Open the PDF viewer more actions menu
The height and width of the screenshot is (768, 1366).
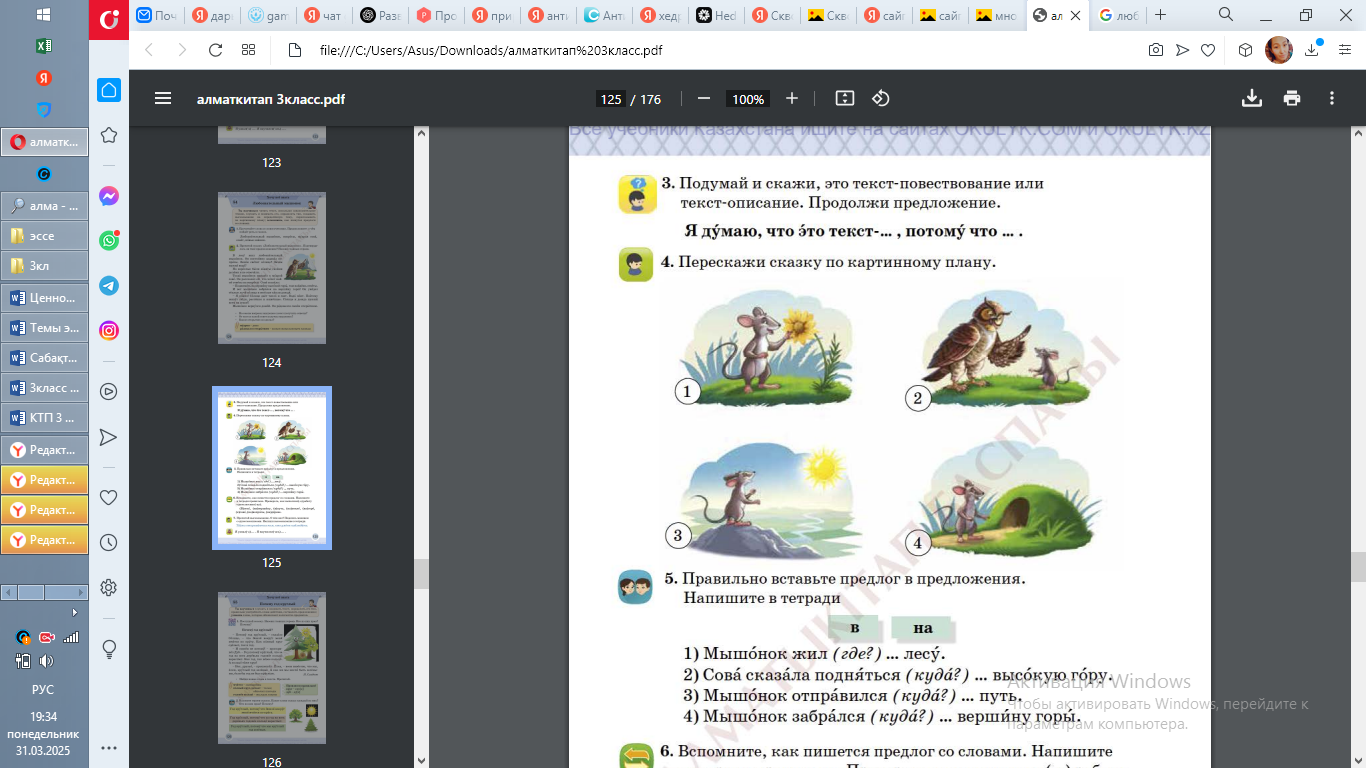pos(1332,98)
